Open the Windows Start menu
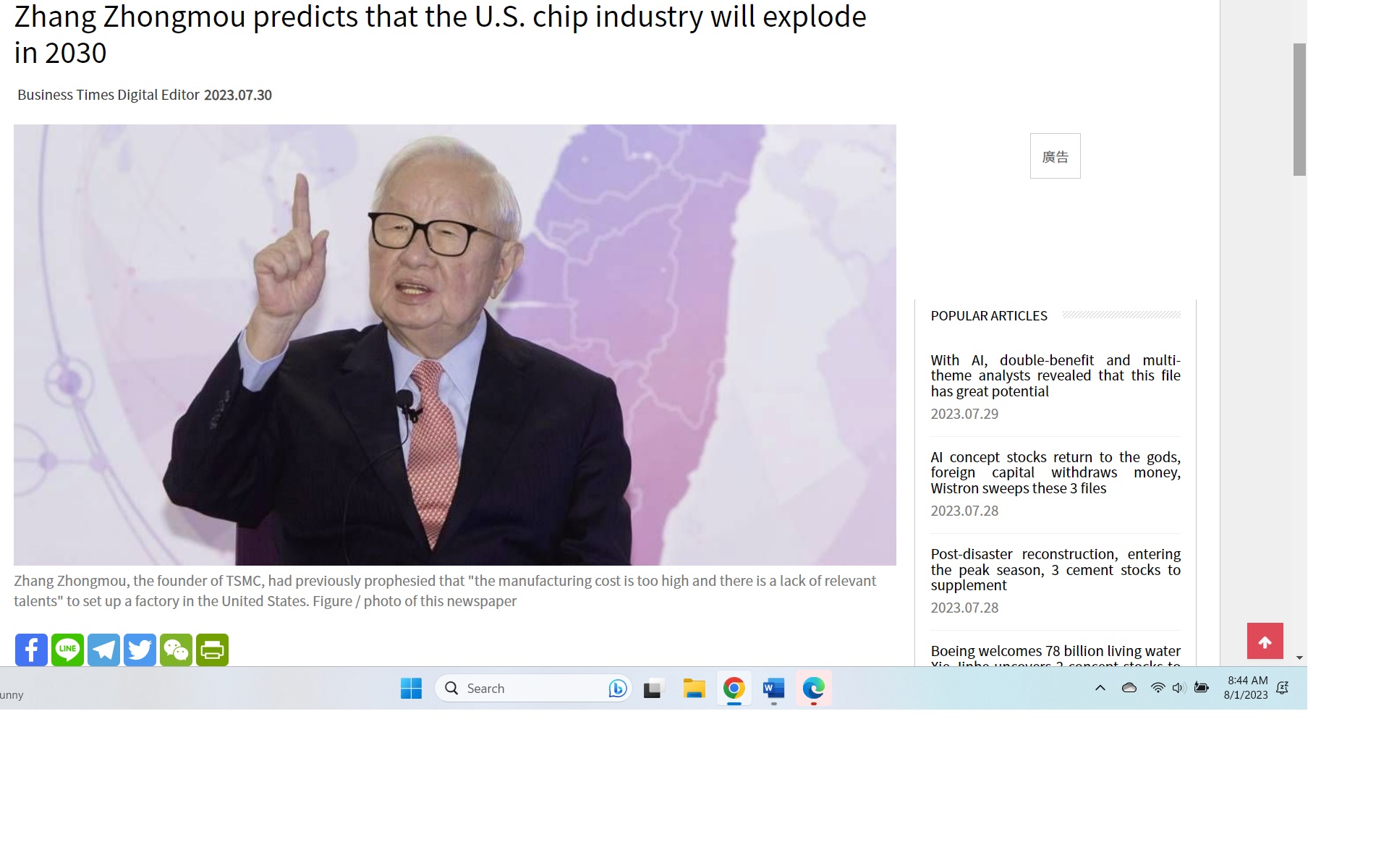 click(411, 688)
